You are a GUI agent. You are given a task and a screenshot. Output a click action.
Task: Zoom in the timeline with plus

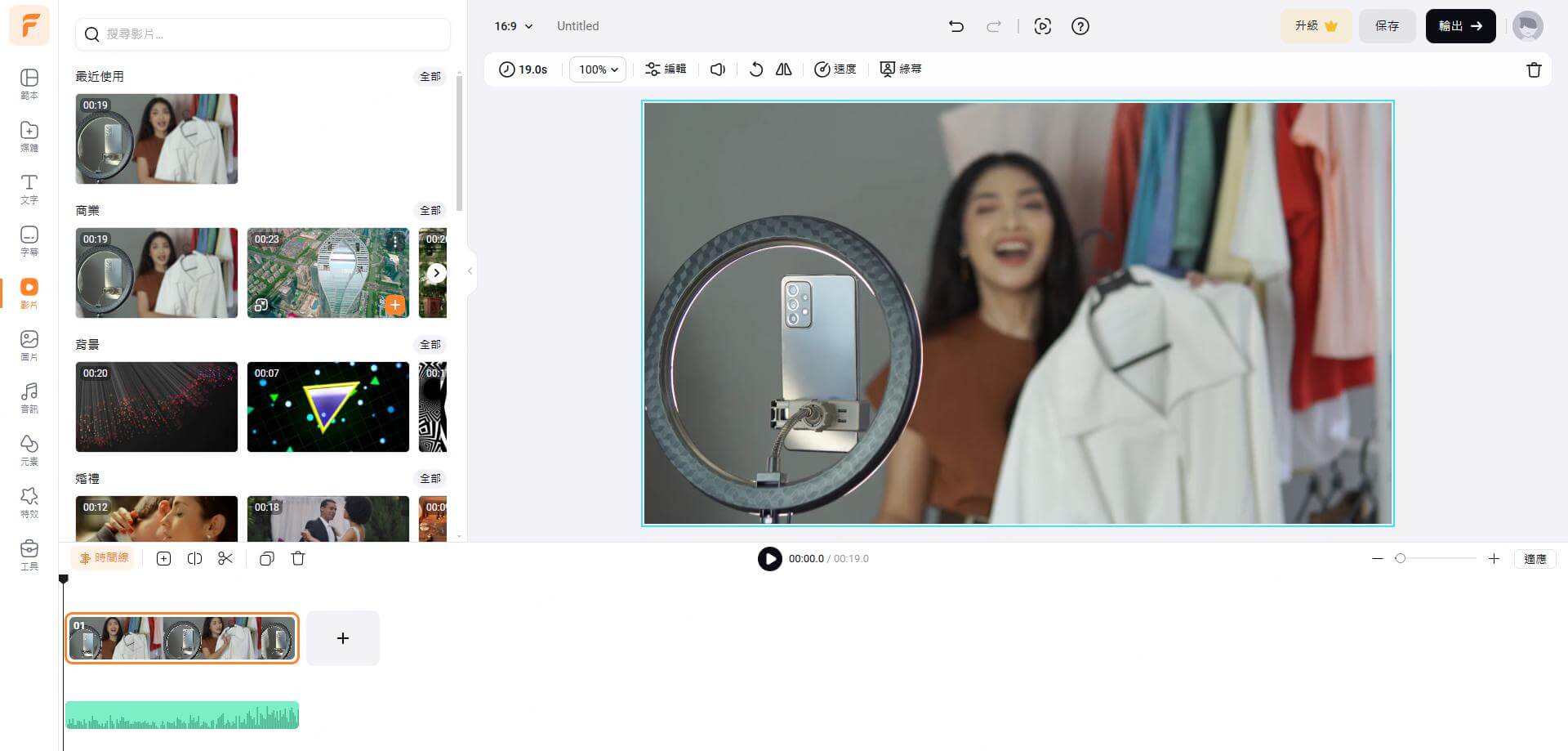[x=1494, y=559]
